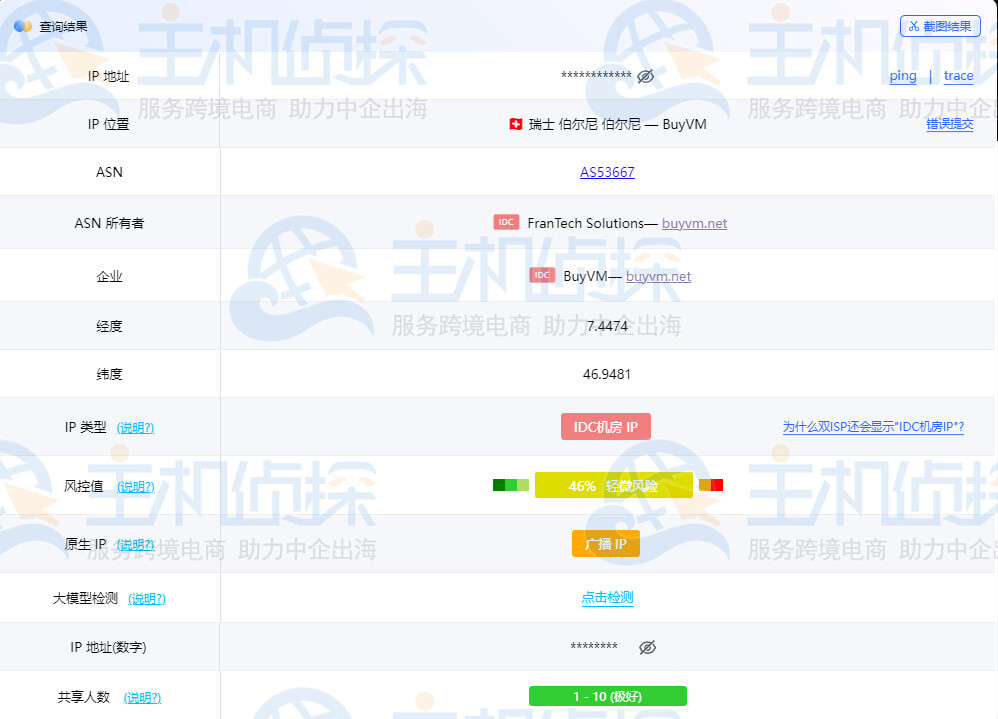Viewport: 998px width, 719px height.
Task: Click the IDC badge beside FranTech Solutions
Action: (506, 223)
